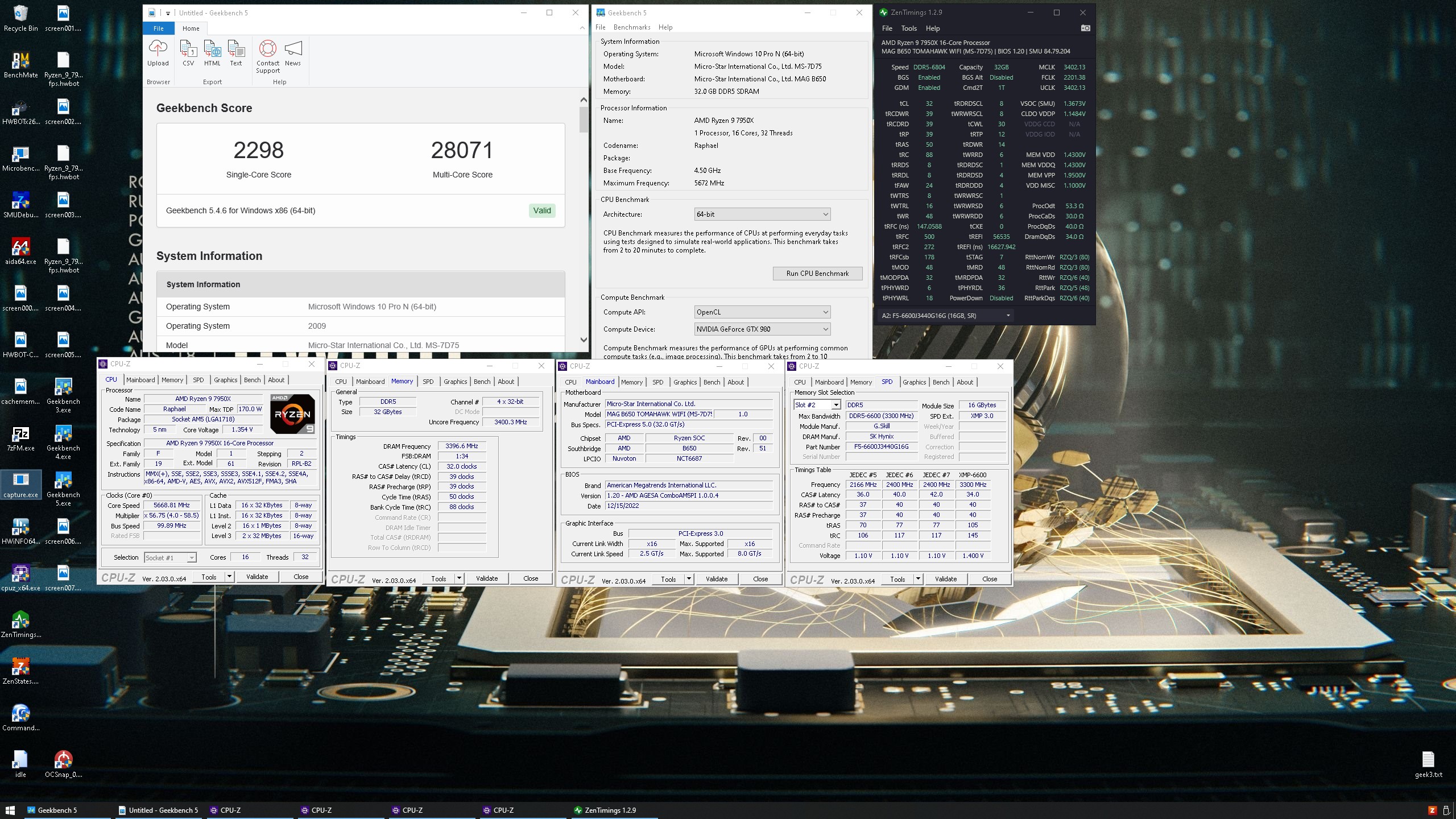Click the ZenTimings screenshot camera icon

click(x=1085, y=28)
